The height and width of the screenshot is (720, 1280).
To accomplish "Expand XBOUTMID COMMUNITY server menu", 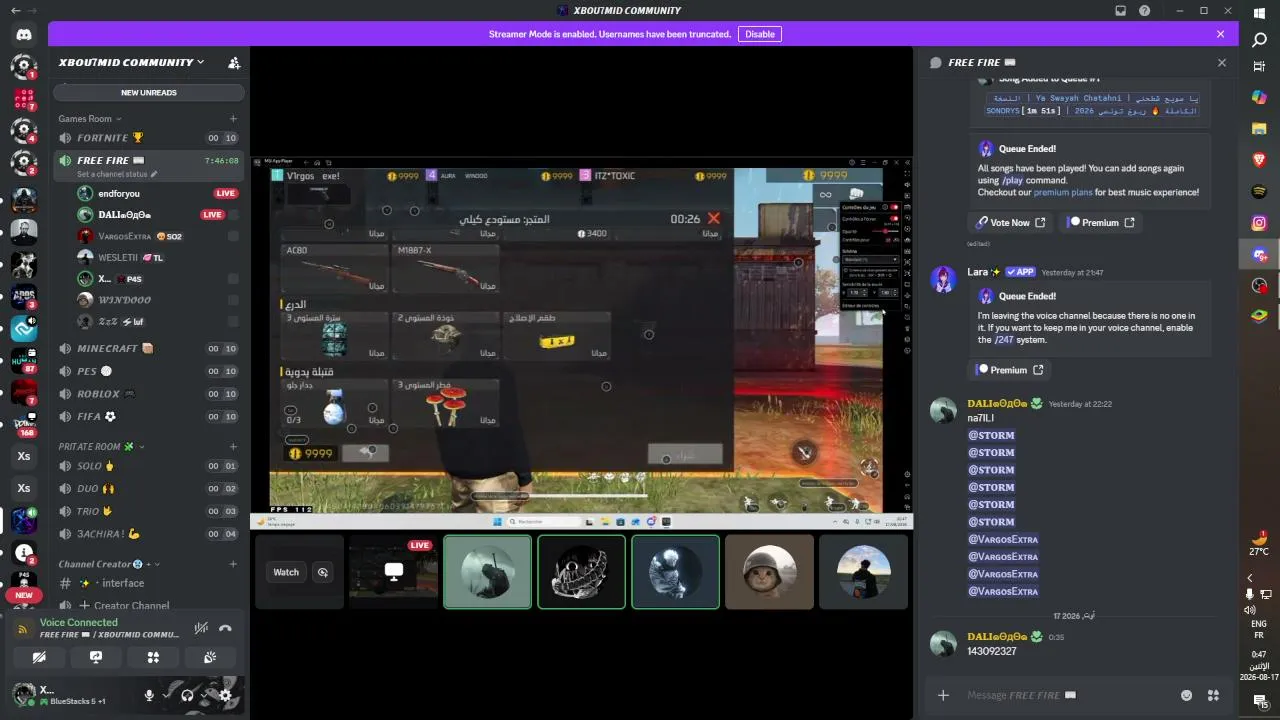I will coord(131,62).
